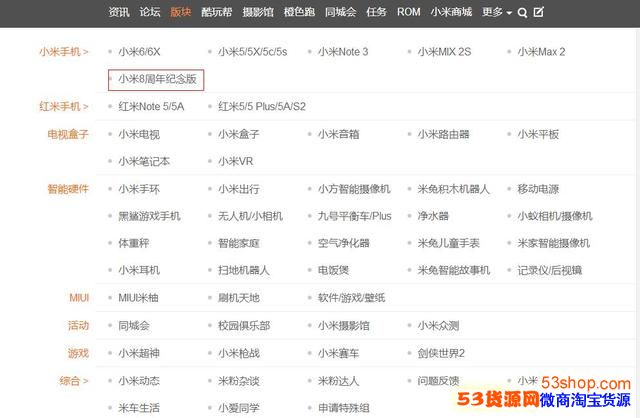Image resolution: width=640 pixels, height=418 pixels.
Task: Open the 小米音箱 board
Action: click(339, 134)
